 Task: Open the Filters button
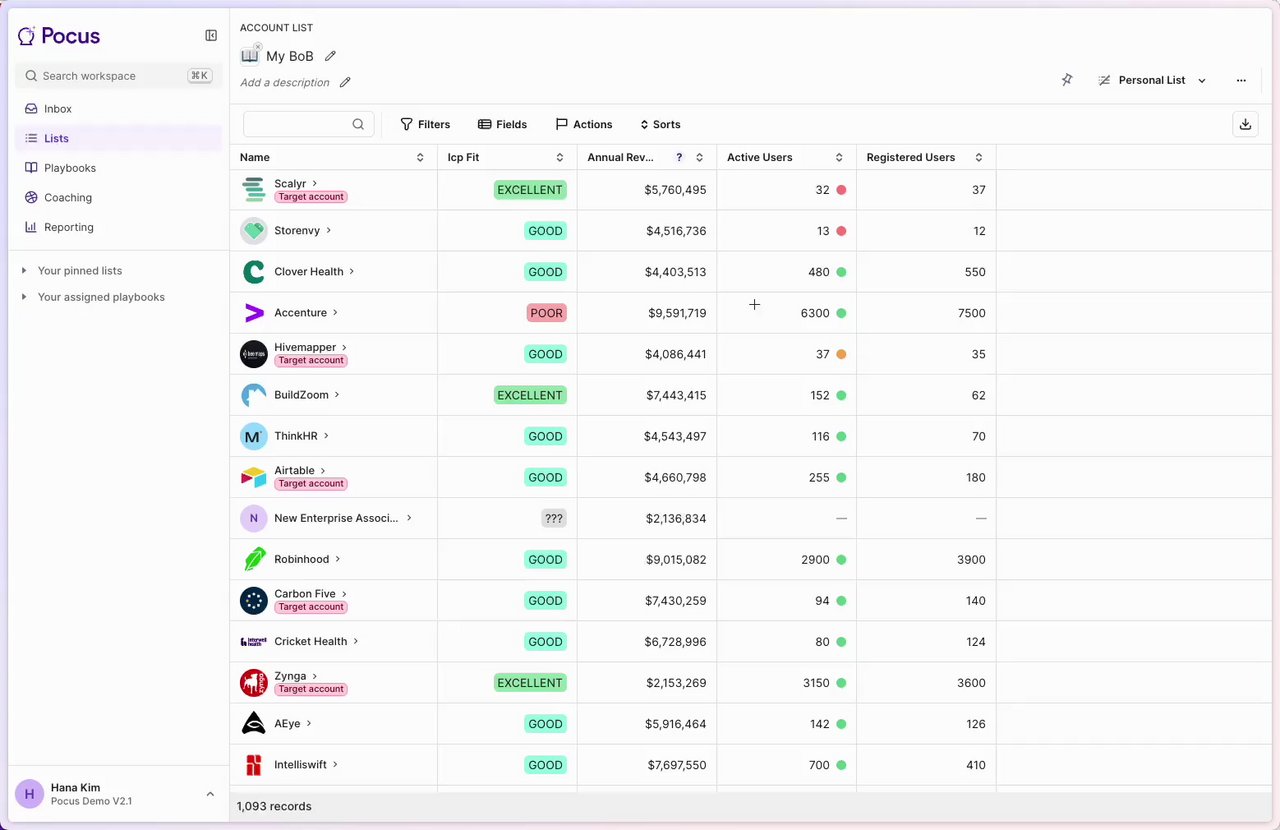click(425, 124)
